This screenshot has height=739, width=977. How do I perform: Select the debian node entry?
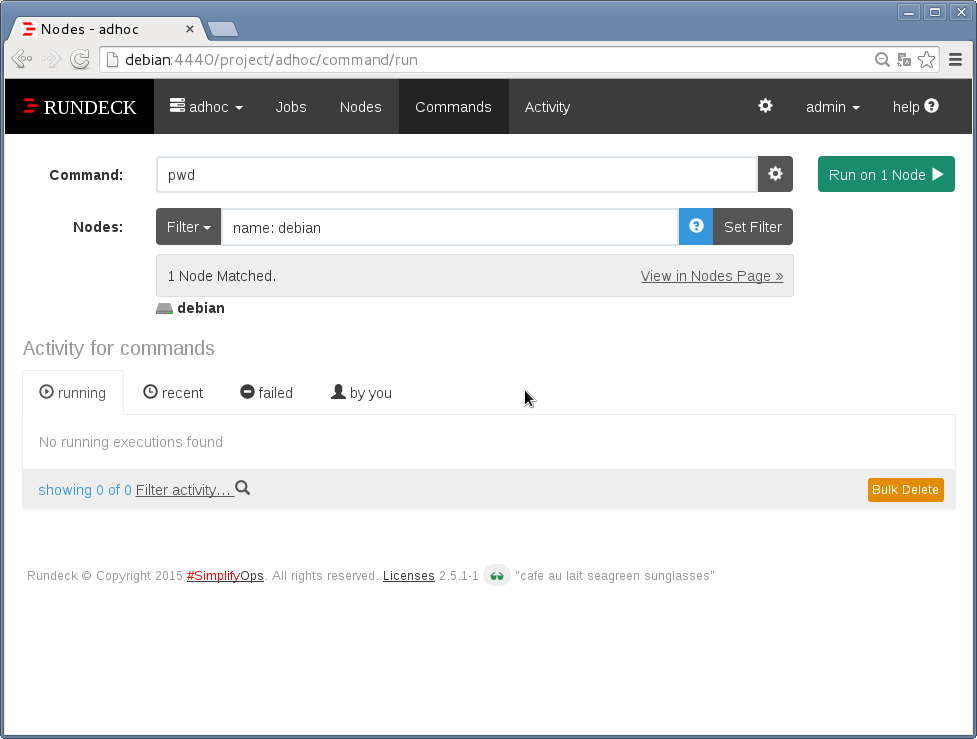pos(191,308)
